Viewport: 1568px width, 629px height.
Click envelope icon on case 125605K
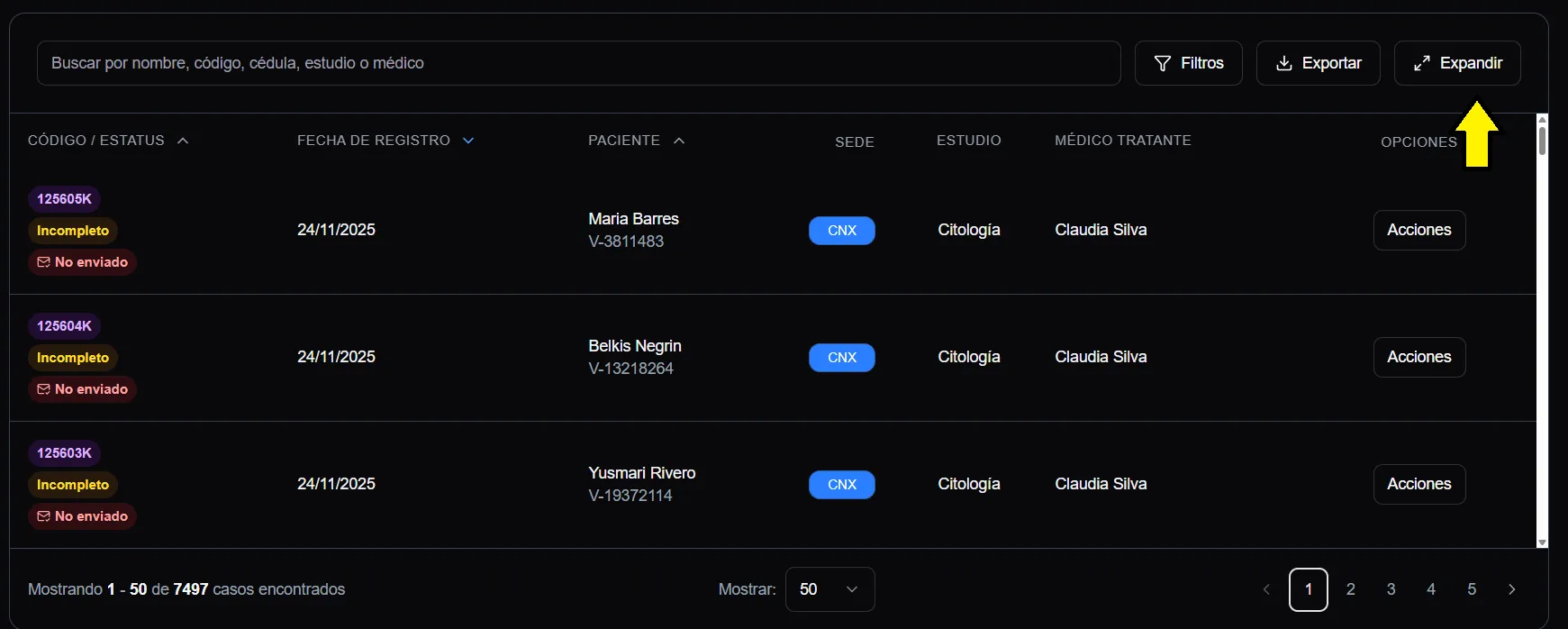tap(43, 262)
